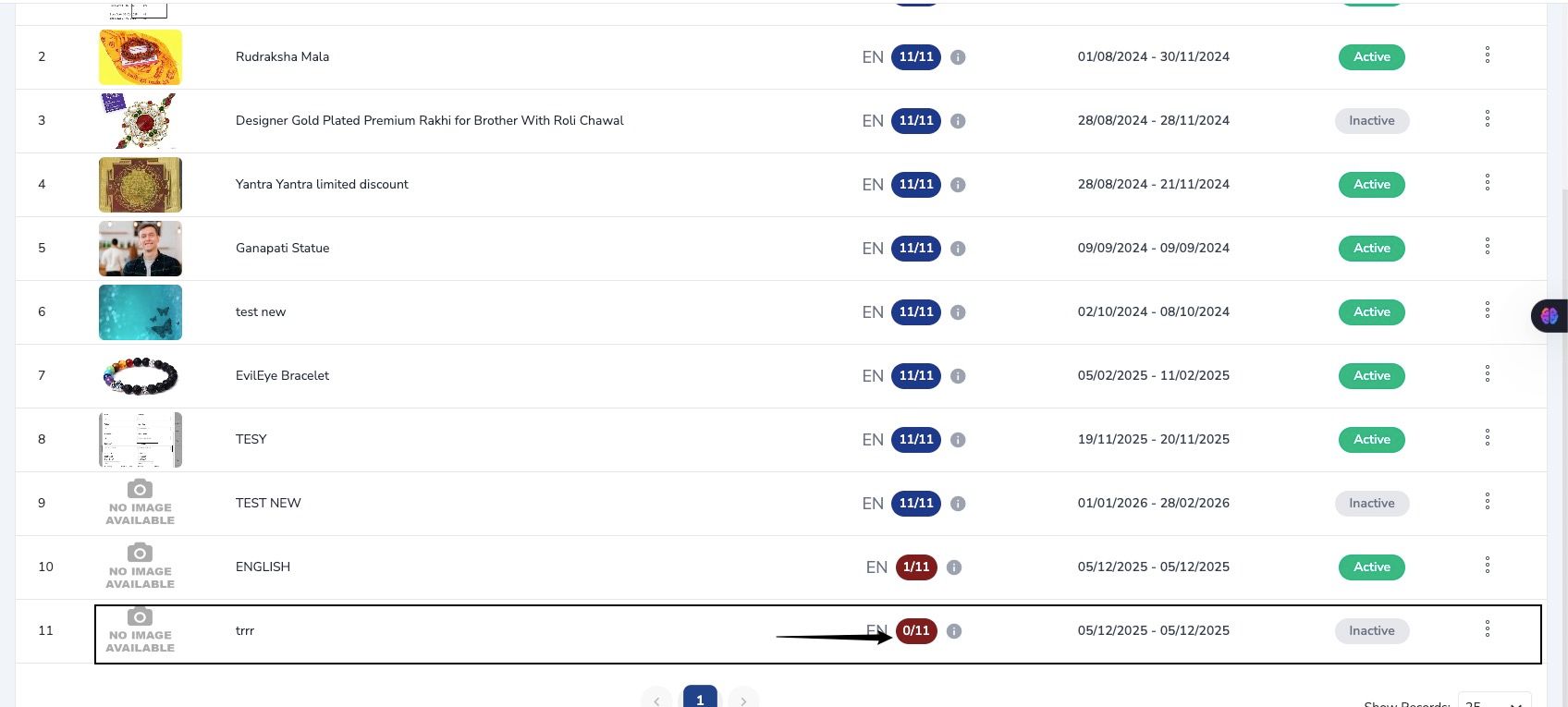
Task: Open actions menu for test new row
Action: coord(1488,310)
